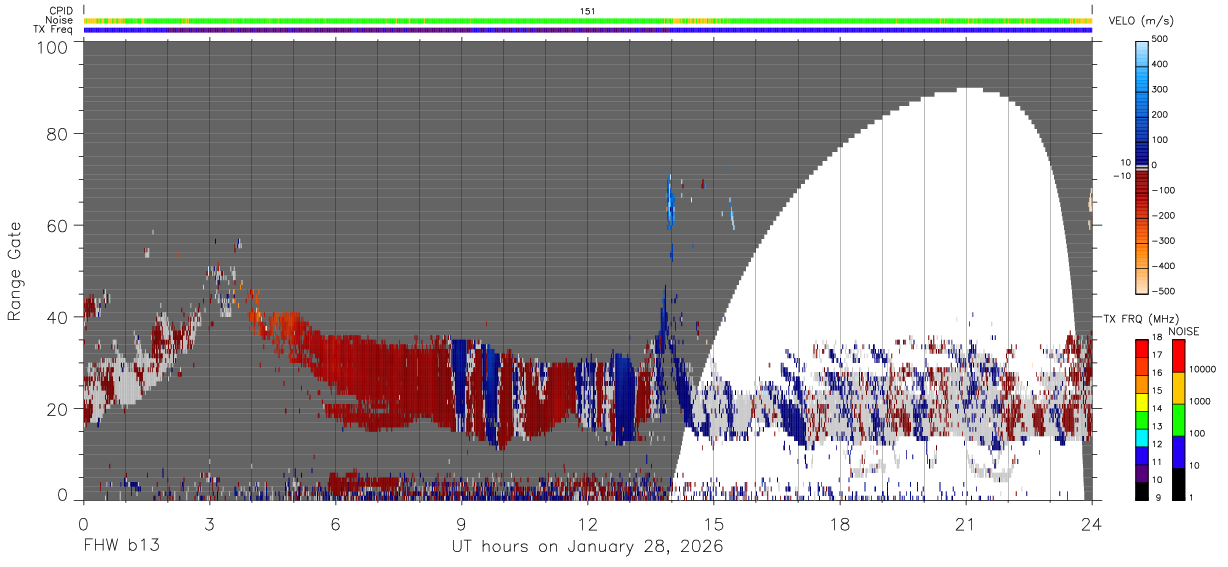Screen dimensions: 1228x567
Task: Click the x-axis tick label 3
Action: tap(209, 524)
